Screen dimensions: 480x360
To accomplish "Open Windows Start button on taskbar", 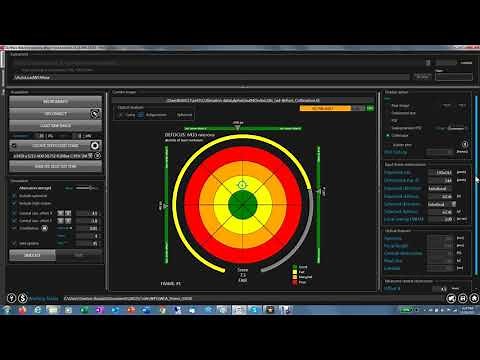I will point(7,310).
